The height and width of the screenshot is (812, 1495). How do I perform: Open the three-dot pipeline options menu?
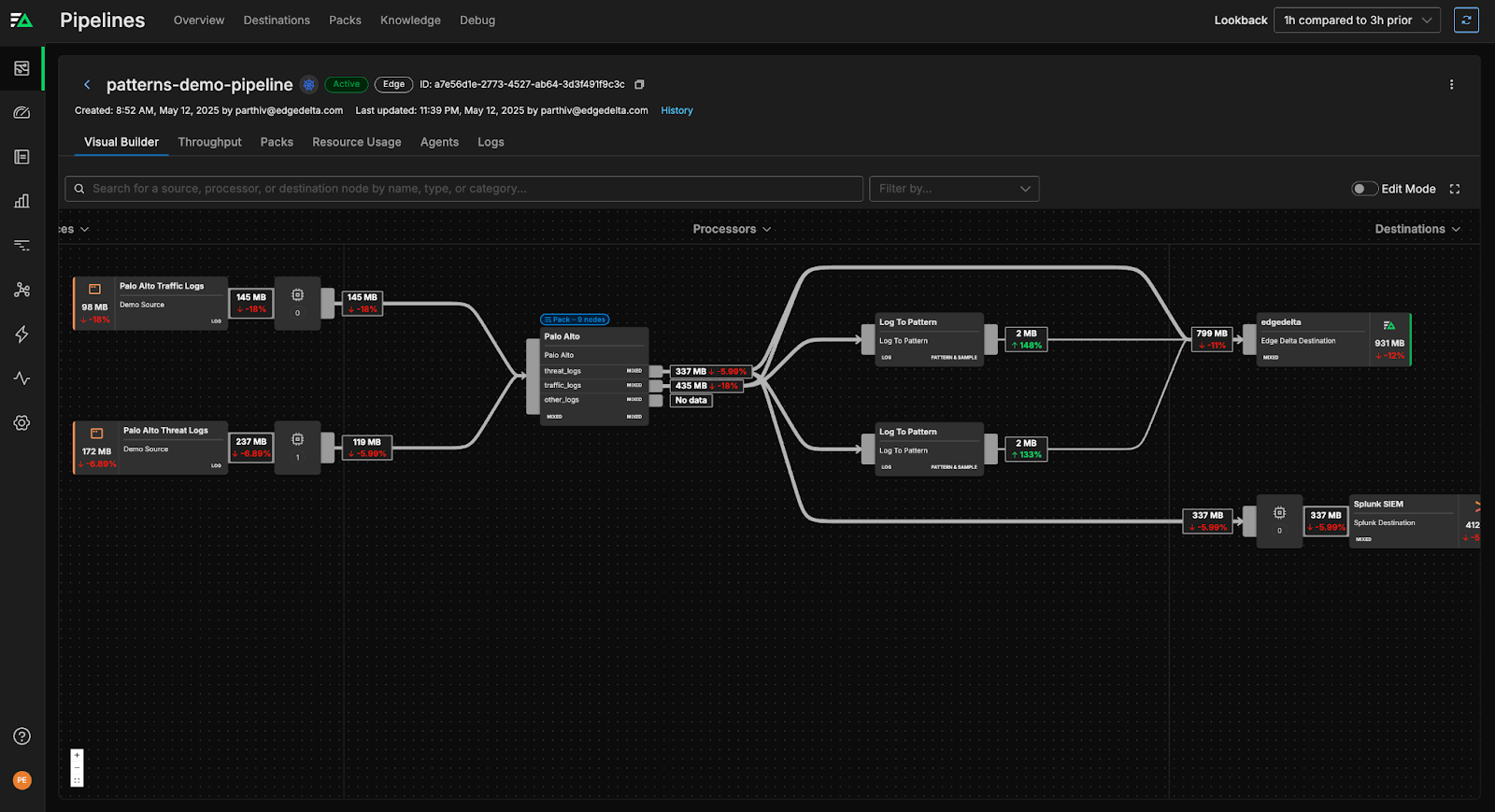1451,84
